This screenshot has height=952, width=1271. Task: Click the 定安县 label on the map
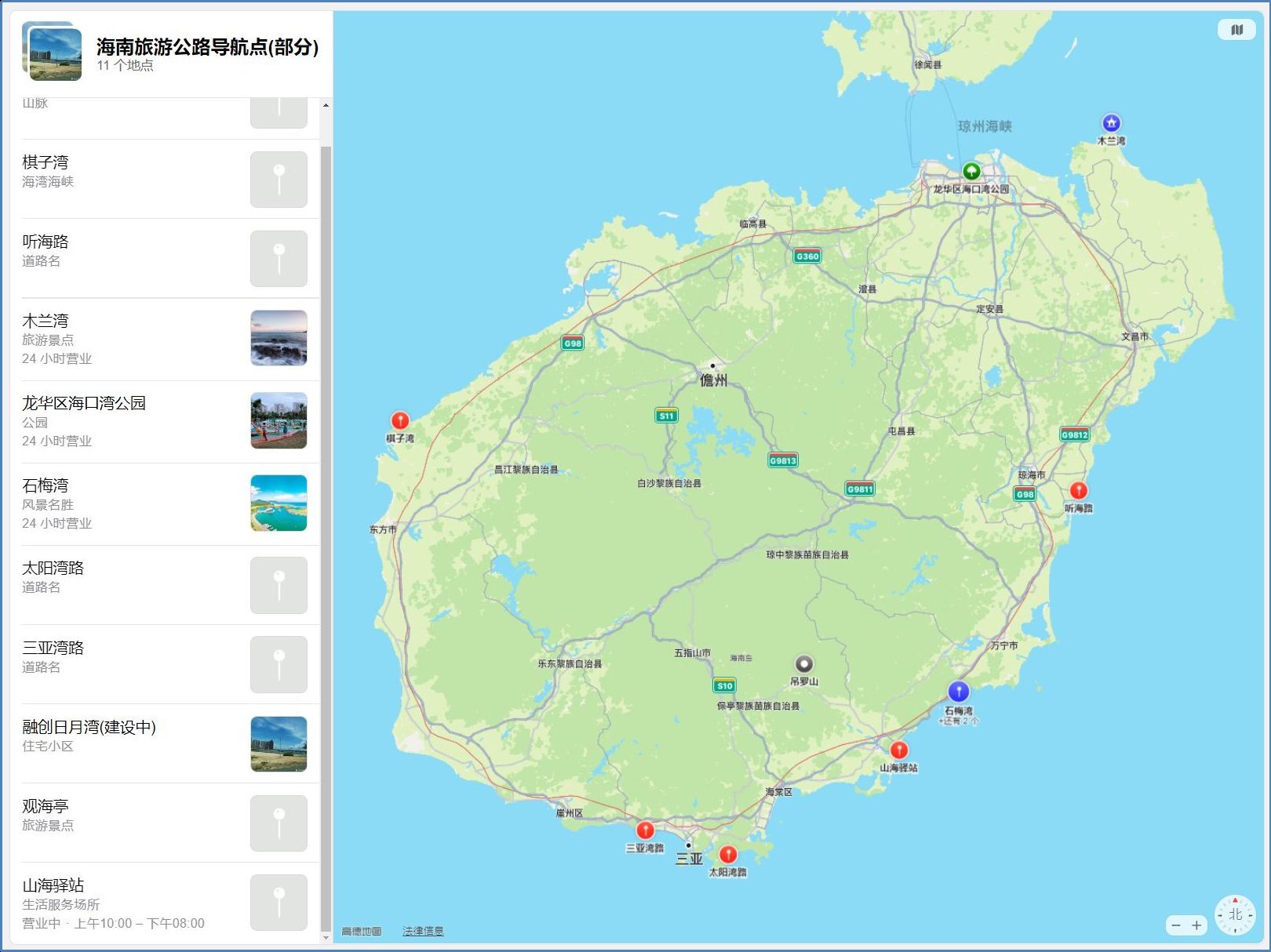[990, 309]
